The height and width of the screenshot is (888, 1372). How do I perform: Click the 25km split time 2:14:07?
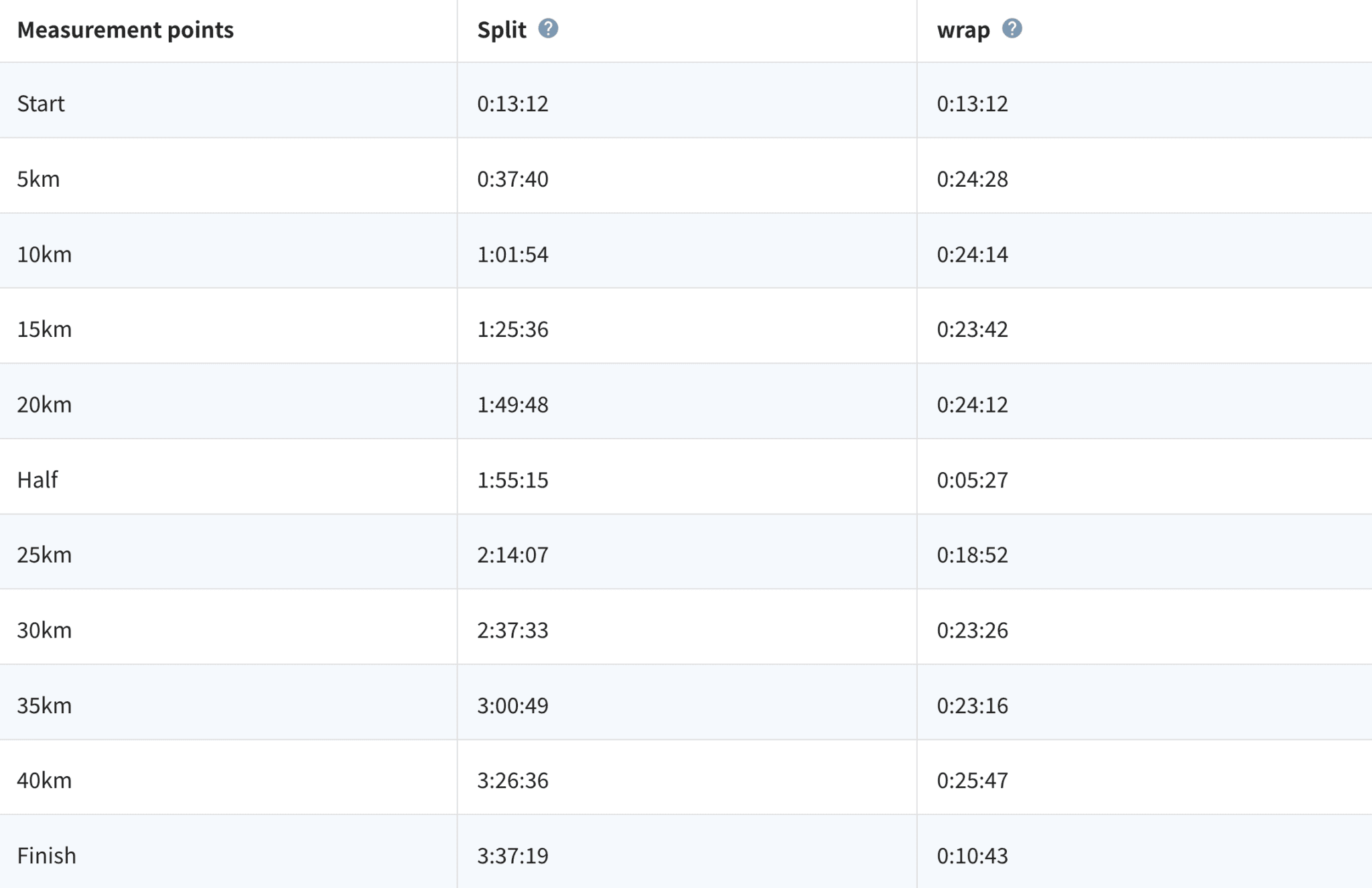pos(512,555)
